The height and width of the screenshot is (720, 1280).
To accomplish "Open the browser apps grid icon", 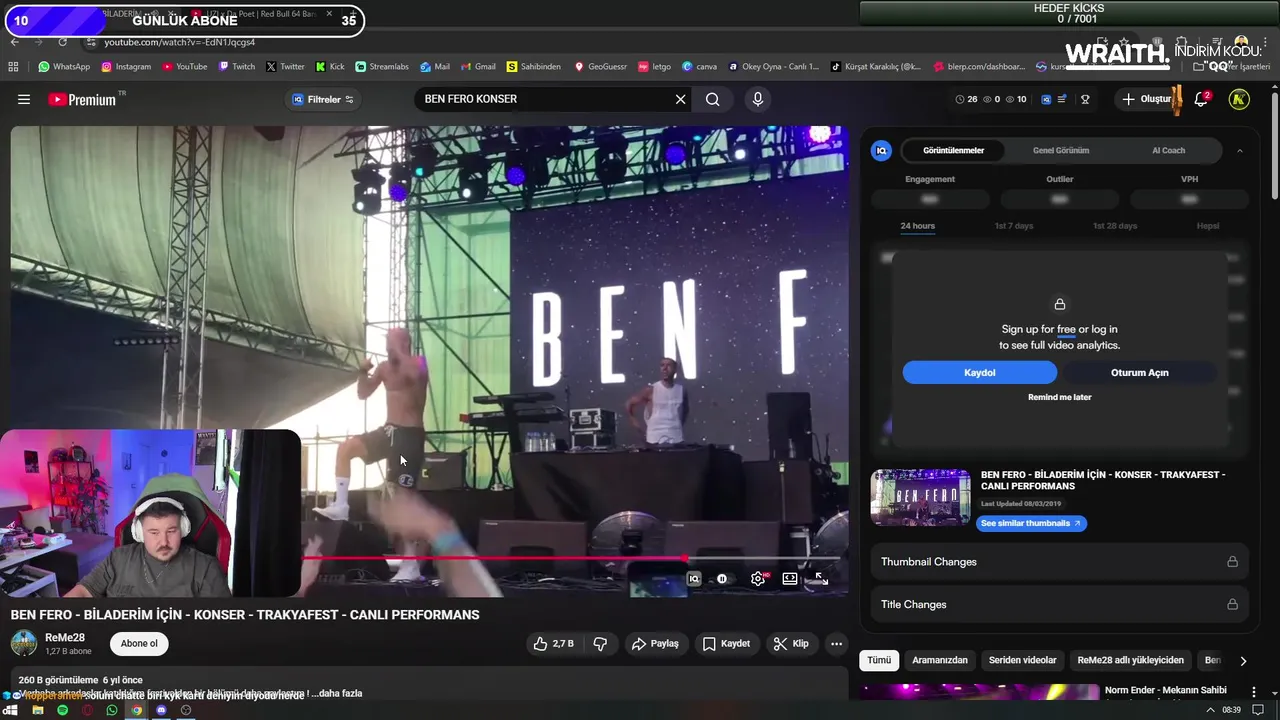I will [13, 67].
